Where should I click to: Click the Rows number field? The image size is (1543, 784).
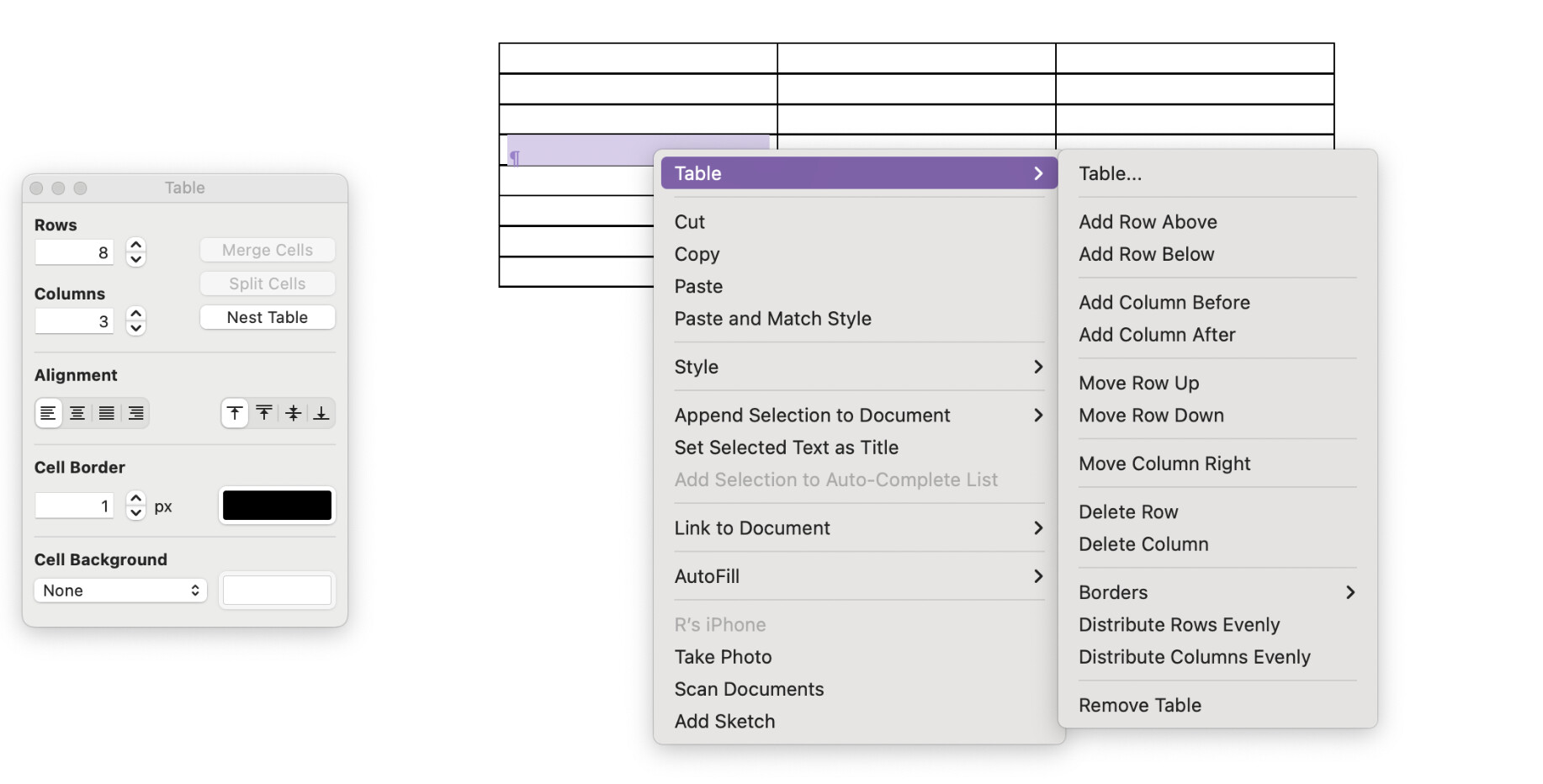[x=74, y=252]
